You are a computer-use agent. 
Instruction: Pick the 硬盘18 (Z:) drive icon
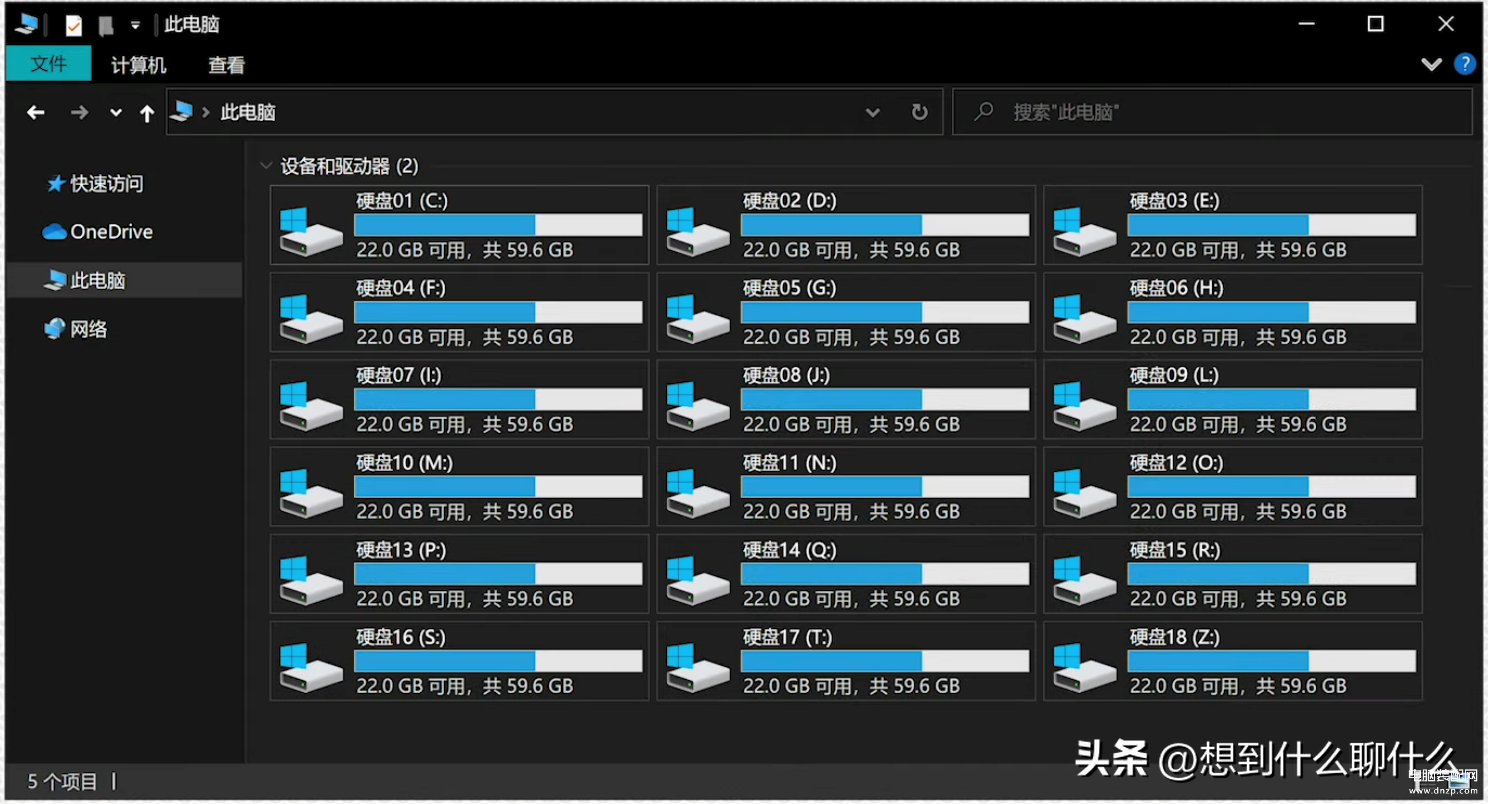1085,667
